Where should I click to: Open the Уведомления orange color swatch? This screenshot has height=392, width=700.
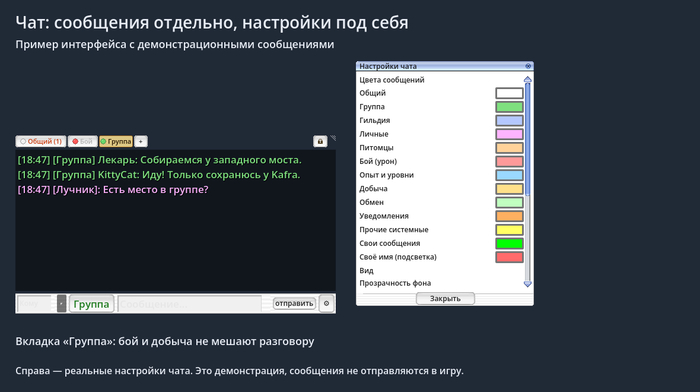(509, 216)
